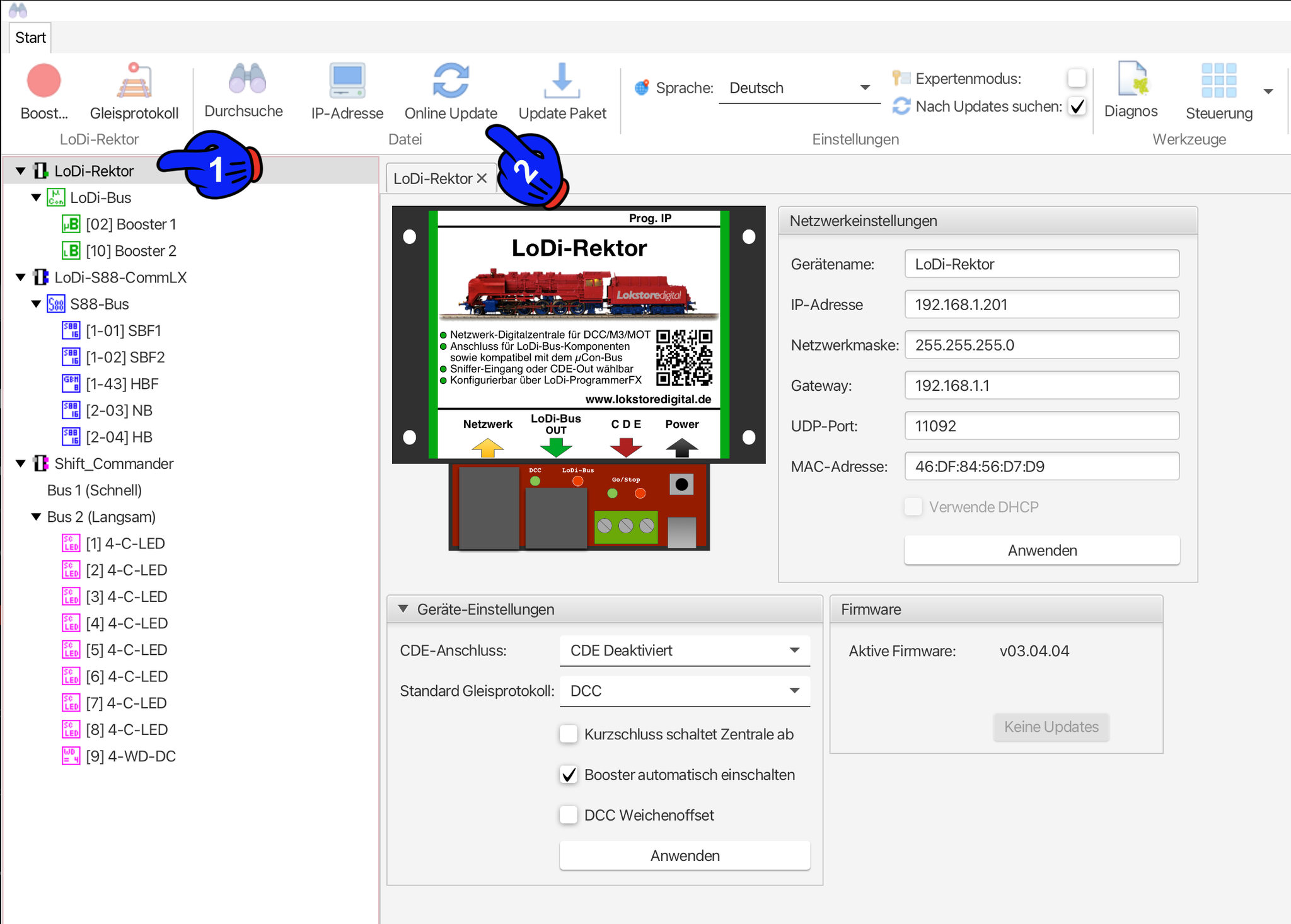The height and width of the screenshot is (924, 1291).
Task: Open the CDE-Anschluss dropdown
Action: click(x=684, y=650)
